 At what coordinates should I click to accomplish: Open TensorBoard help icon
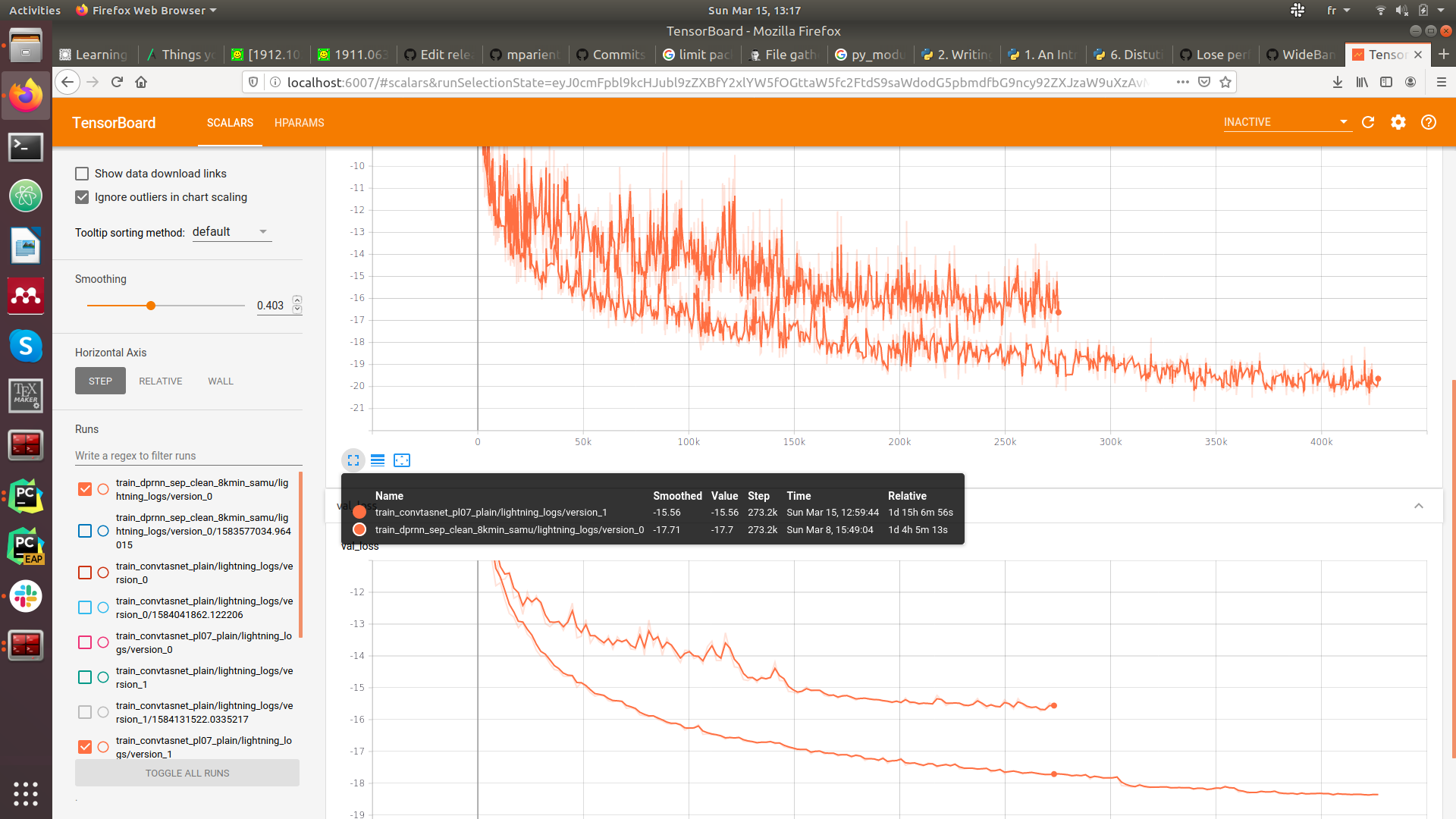coord(1429,122)
